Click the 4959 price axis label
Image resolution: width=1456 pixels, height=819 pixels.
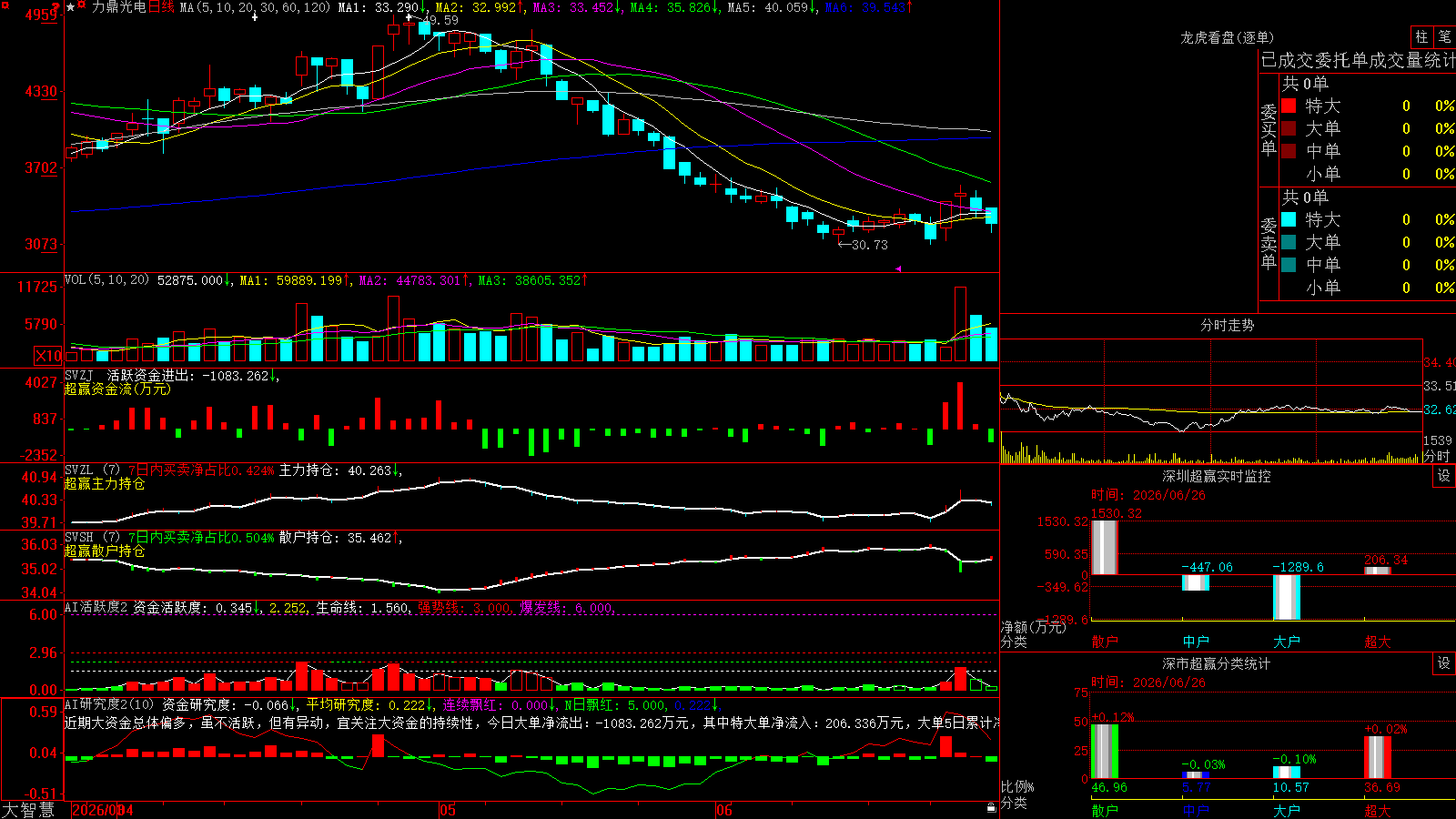point(41,15)
